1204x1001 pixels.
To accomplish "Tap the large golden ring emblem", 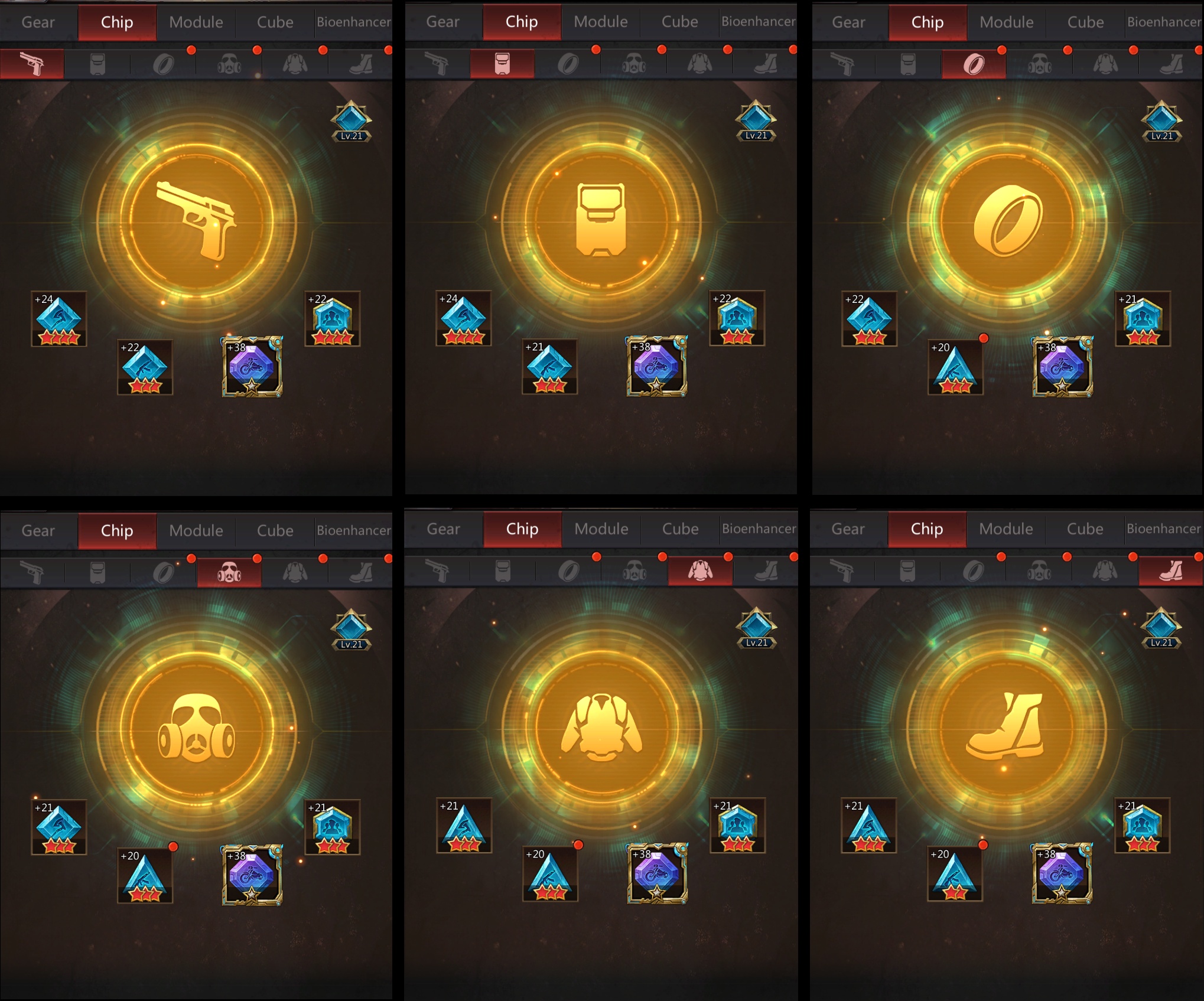I will 1007,221.
